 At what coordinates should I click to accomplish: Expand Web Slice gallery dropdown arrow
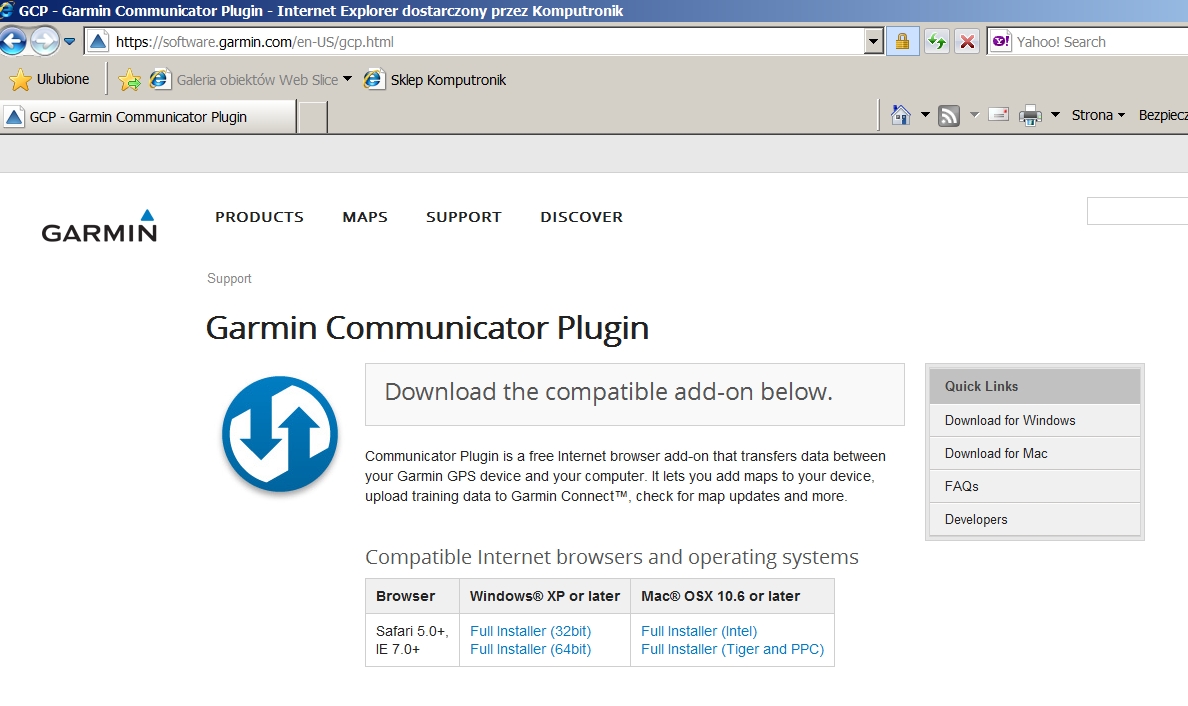point(347,79)
